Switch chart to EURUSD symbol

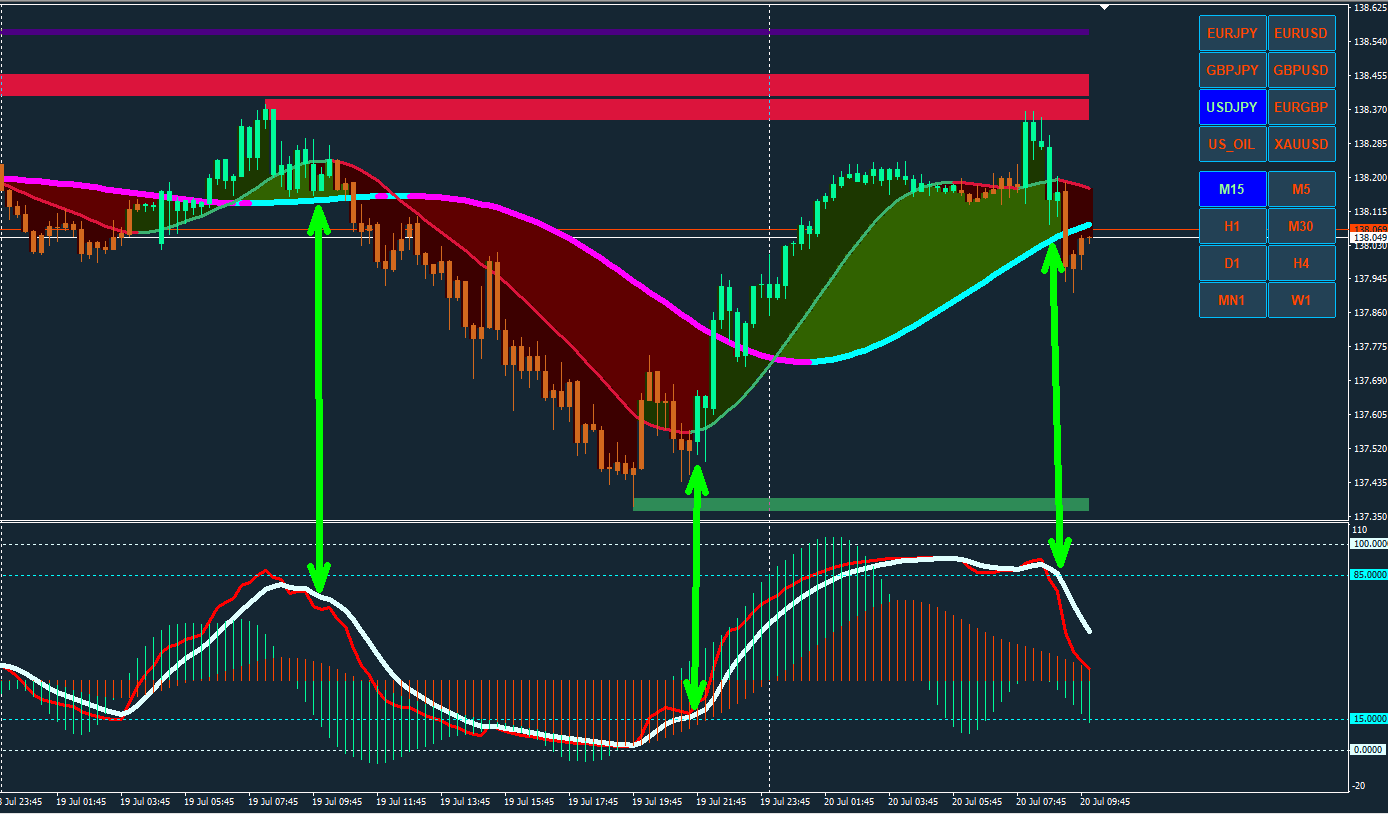(1301, 33)
